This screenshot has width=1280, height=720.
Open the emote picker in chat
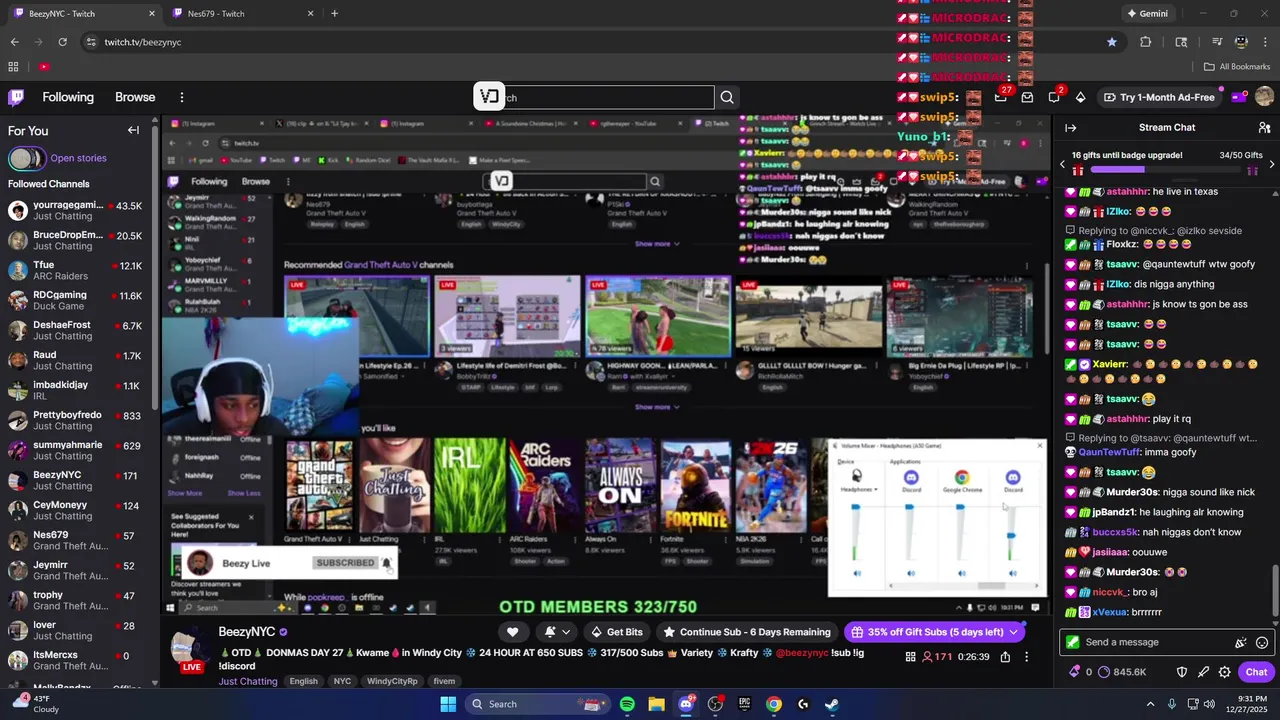click(1262, 643)
